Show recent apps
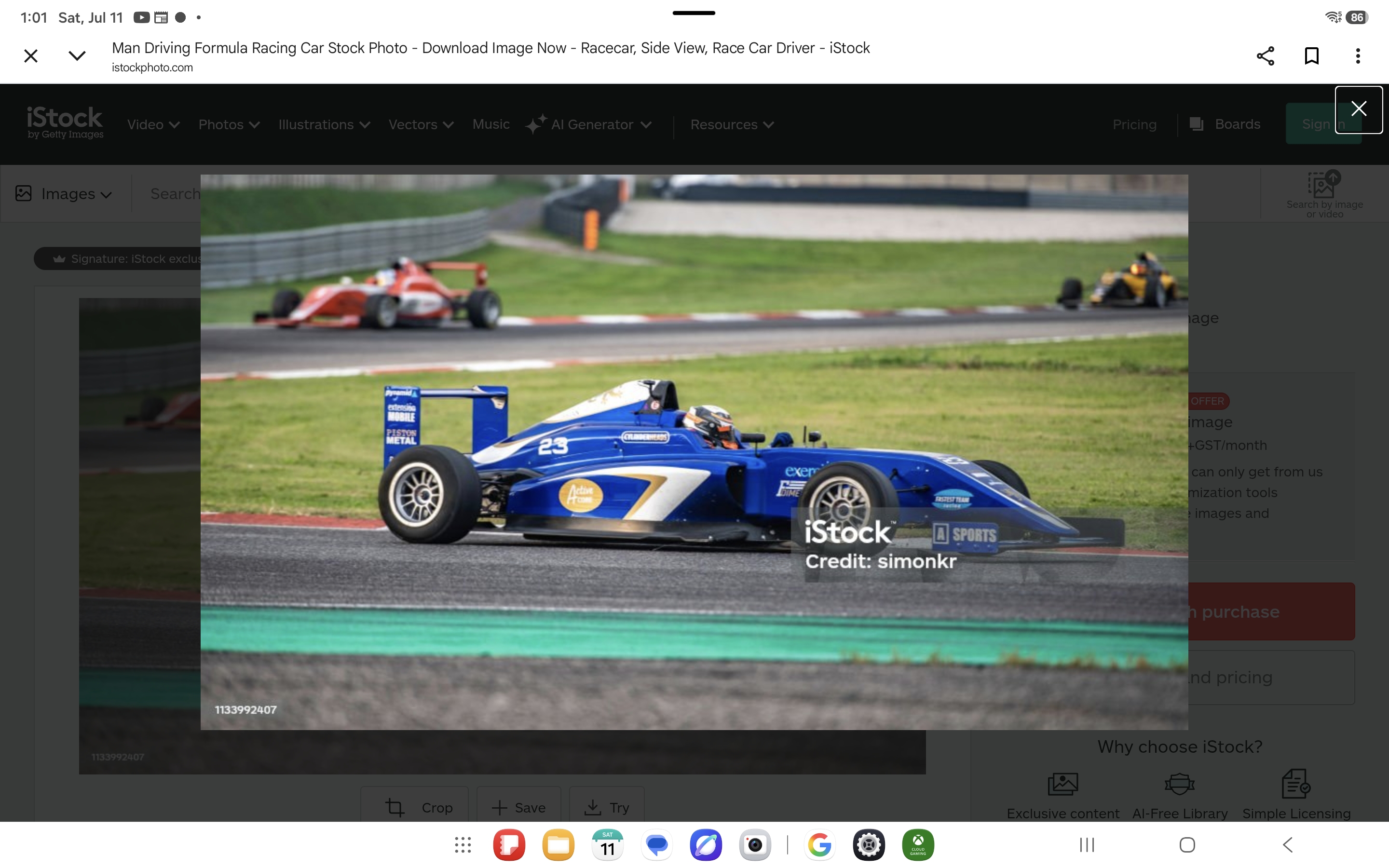The width and height of the screenshot is (1389, 868). (1087, 845)
